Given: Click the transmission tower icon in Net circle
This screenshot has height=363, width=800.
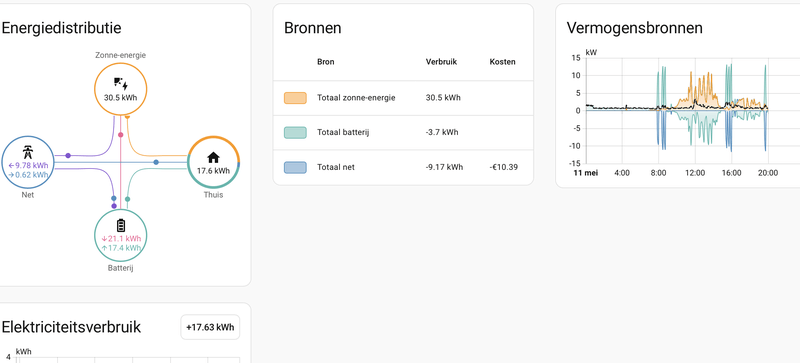Looking at the screenshot, I should pyautogui.click(x=28, y=152).
